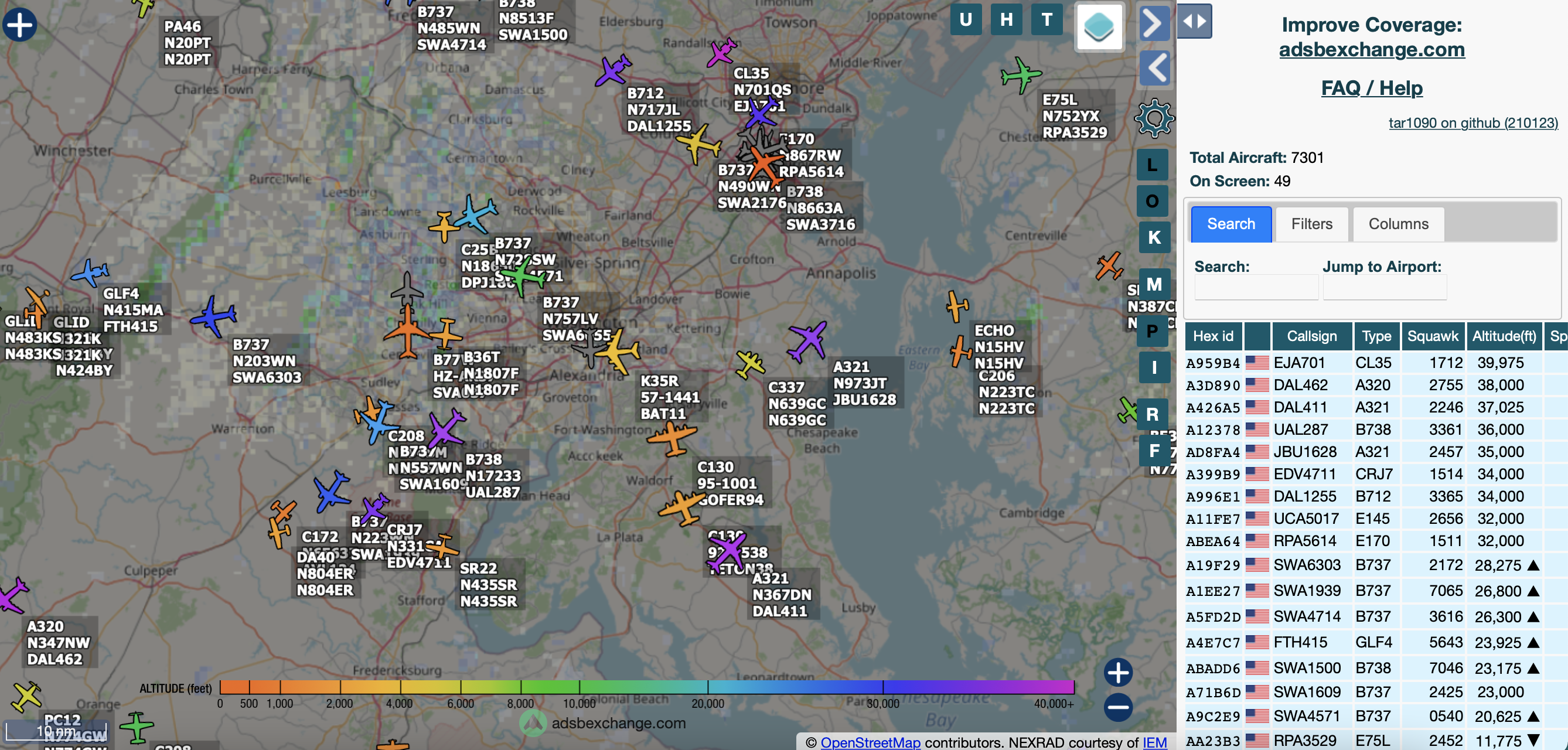Screen dimensions: 1568x750
Task: Open the IEM attribution link
Action: (x=1154, y=742)
